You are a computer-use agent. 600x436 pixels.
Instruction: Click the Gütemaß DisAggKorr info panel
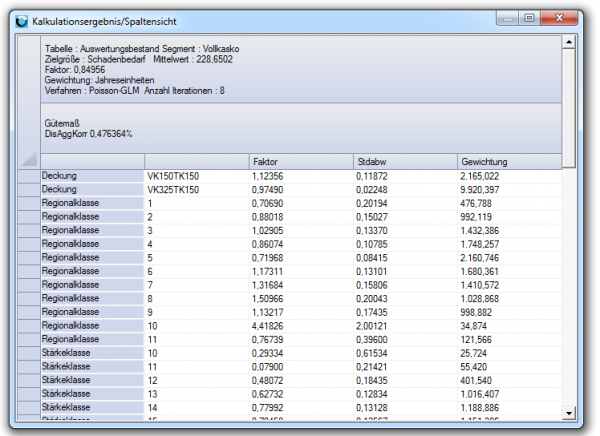coord(301,129)
